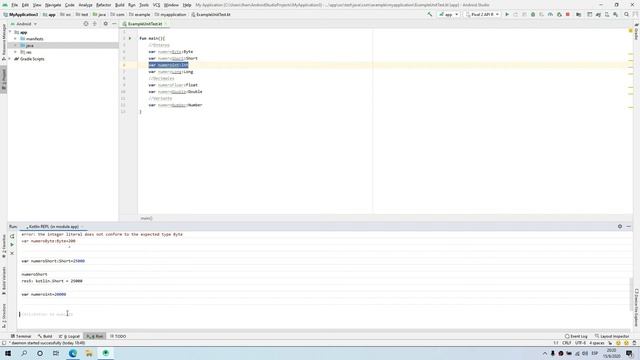The width and height of the screenshot is (640, 360).
Task: Click the Run panel vertical scrollbar
Action: [x=631, y=294]
